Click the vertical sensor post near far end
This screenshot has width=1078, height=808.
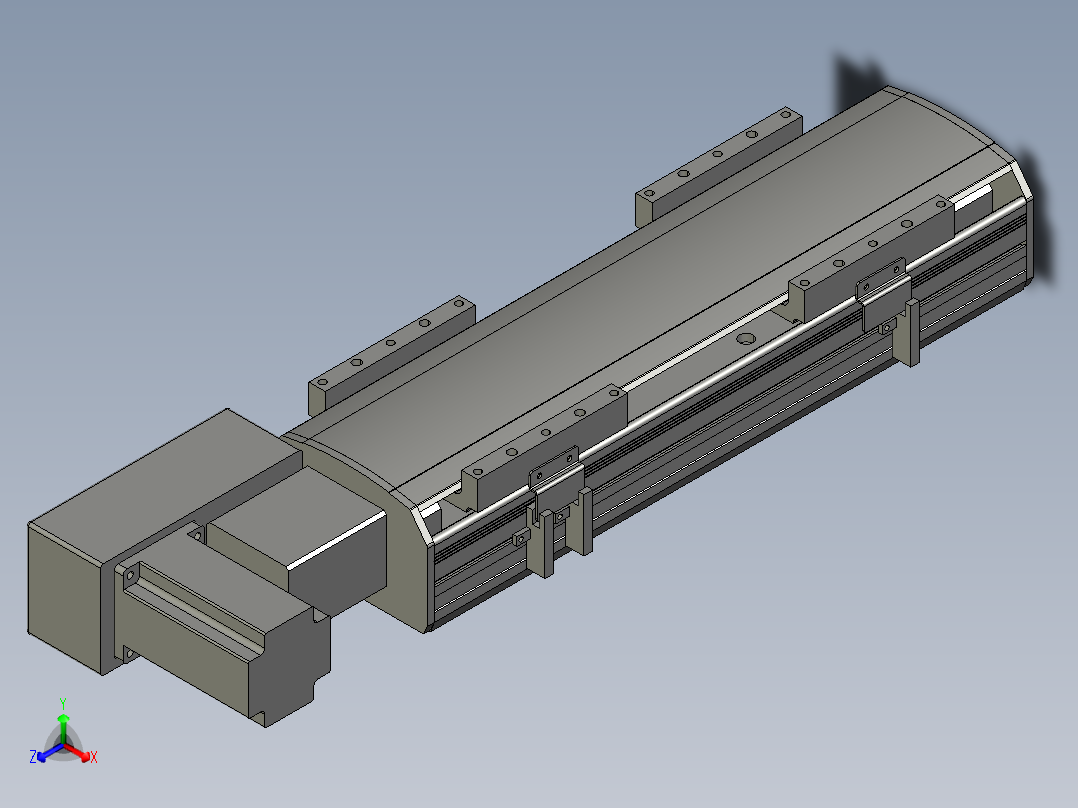coord(912,332)
